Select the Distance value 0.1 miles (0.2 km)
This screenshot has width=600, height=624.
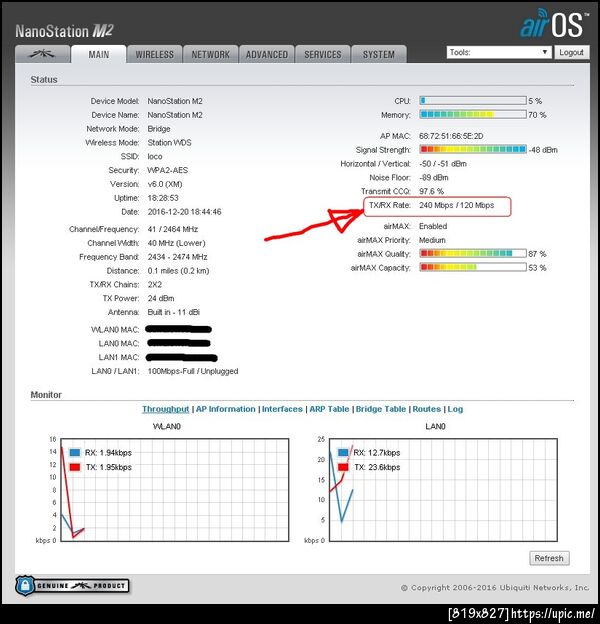tap(178, 271)
